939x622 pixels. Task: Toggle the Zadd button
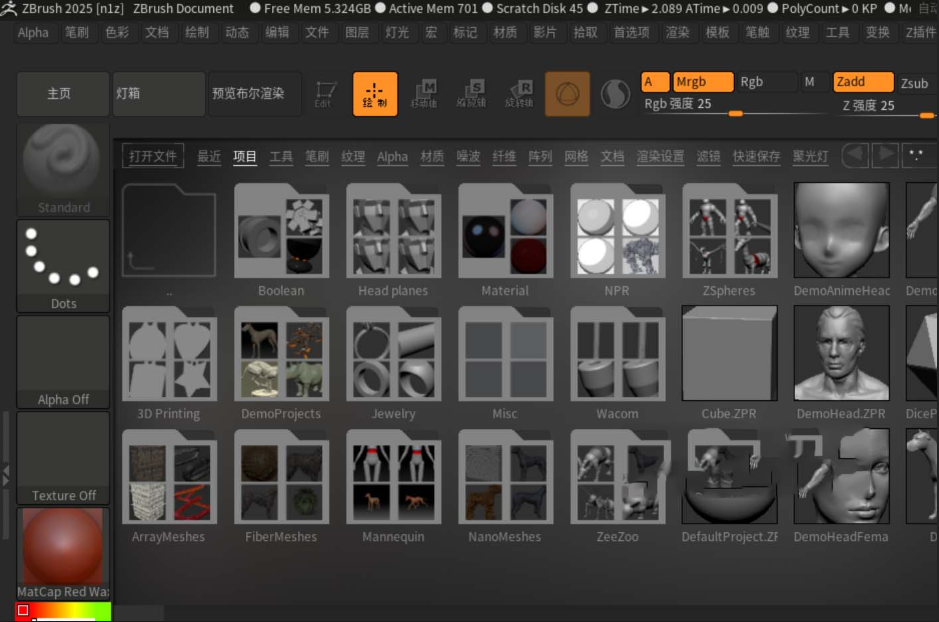(x=863, y=81)
